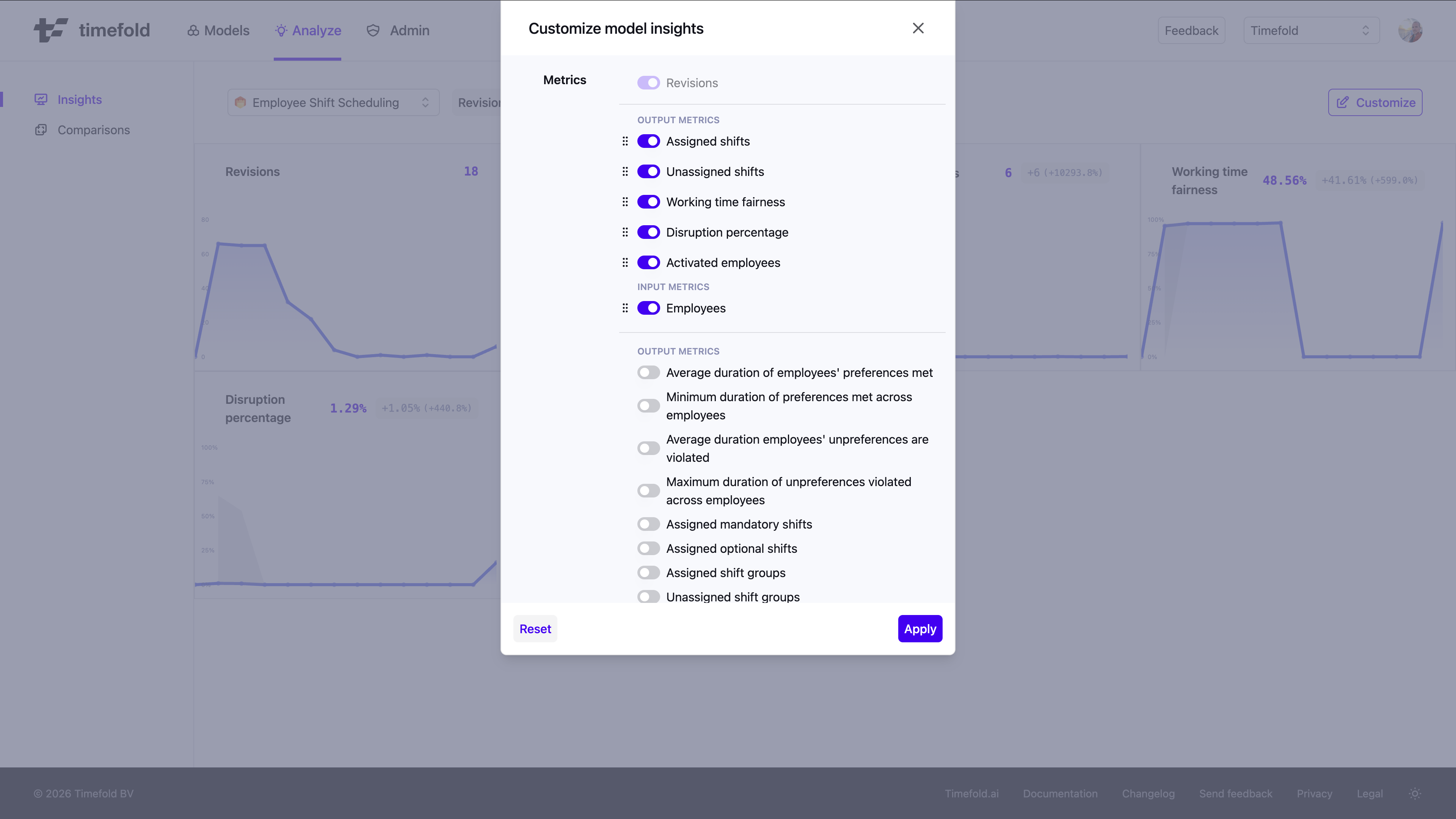This screenshot has width=1456, height=819.
Task: Click the Revisions count 18
Action: click(x=471, y=171)
